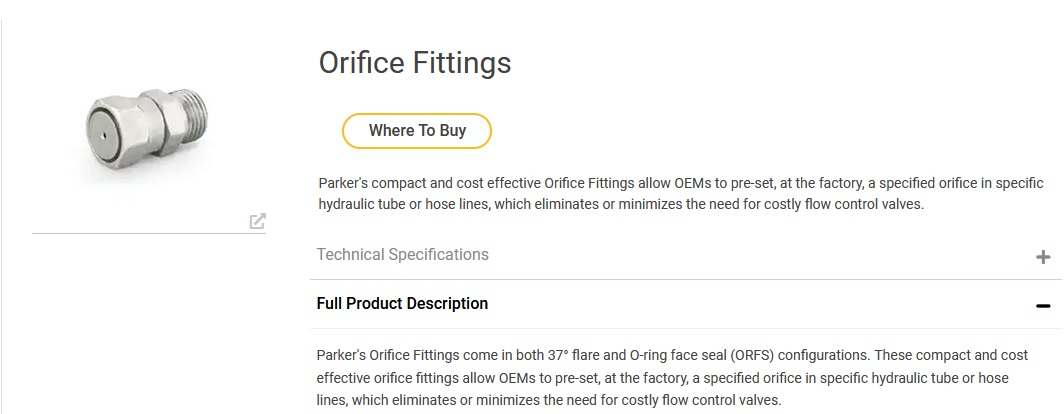Viewport: 1064px width, 414px height.
Task: Expand Technical Specifications using the plus icon
Action: point(1043,257)
